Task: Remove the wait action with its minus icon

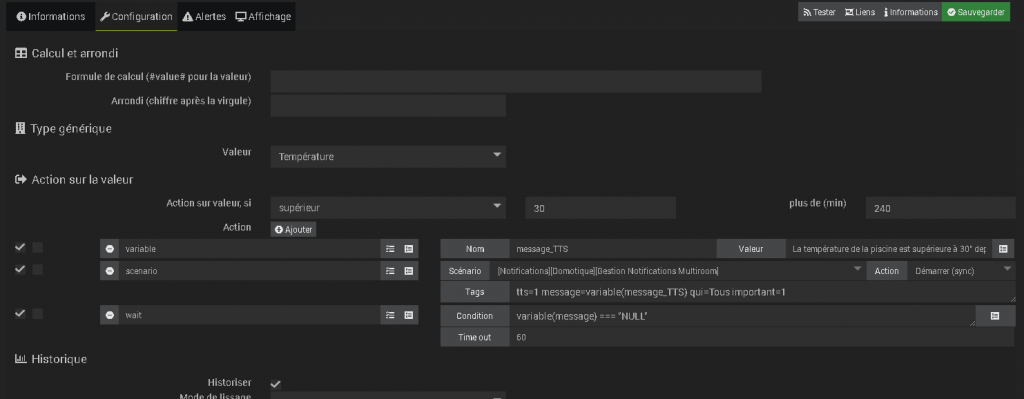Action: point(110,315)
